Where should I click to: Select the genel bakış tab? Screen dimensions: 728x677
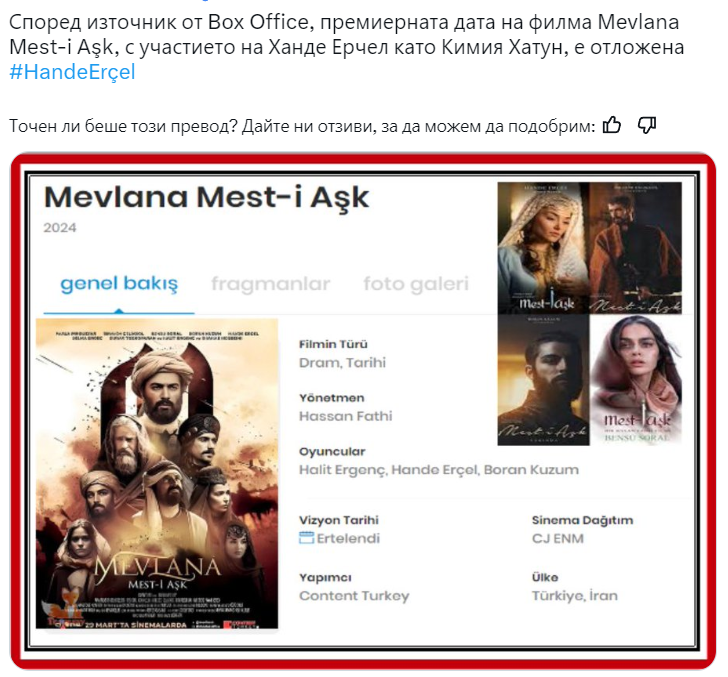(119, 284)
